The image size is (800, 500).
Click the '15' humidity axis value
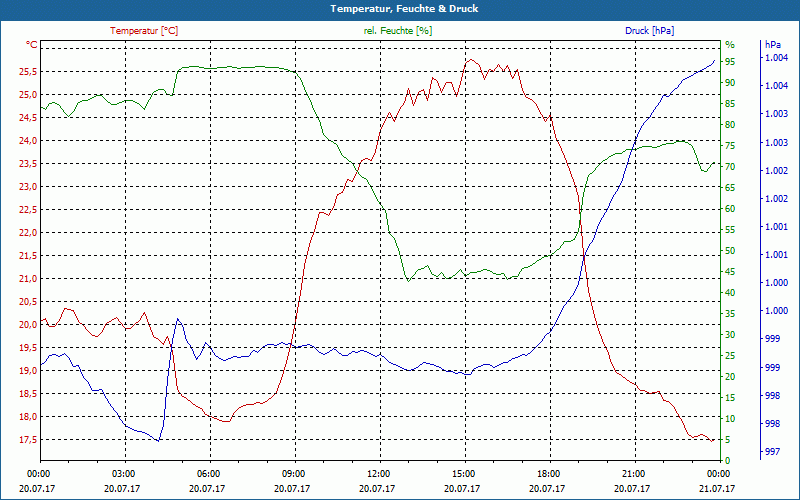[x=730, y=397]
